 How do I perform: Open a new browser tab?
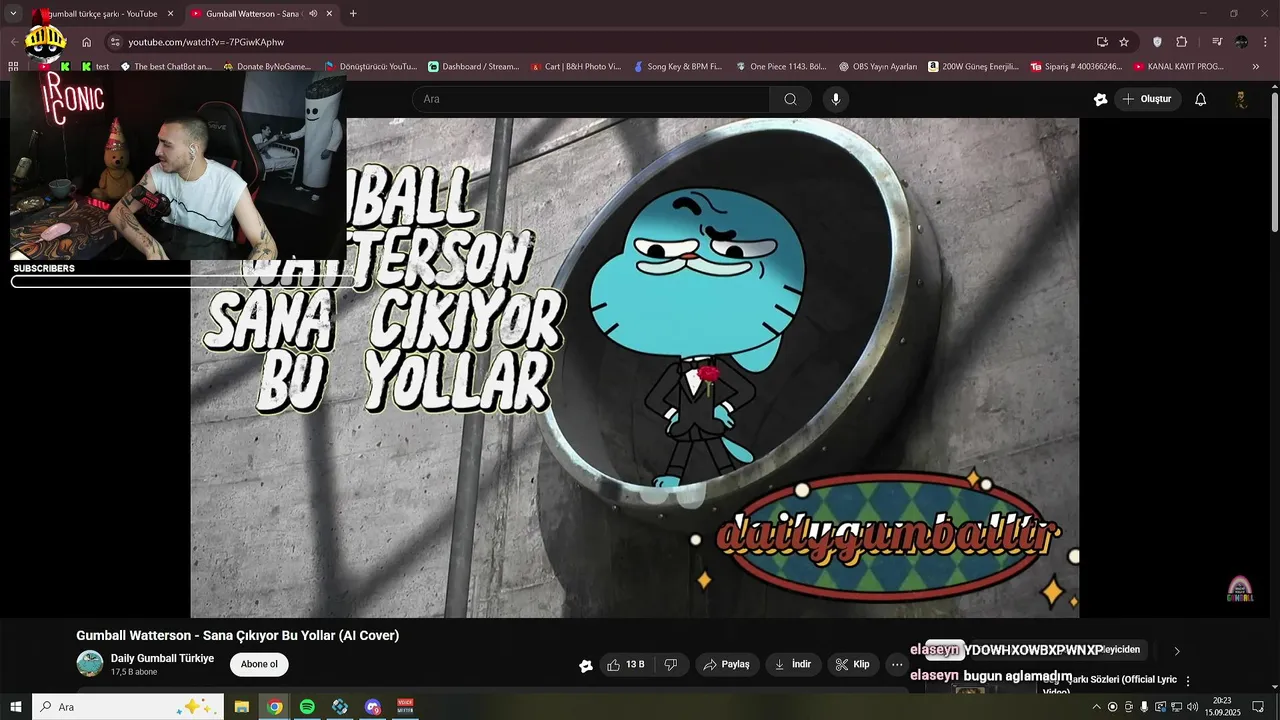point(353,14)
